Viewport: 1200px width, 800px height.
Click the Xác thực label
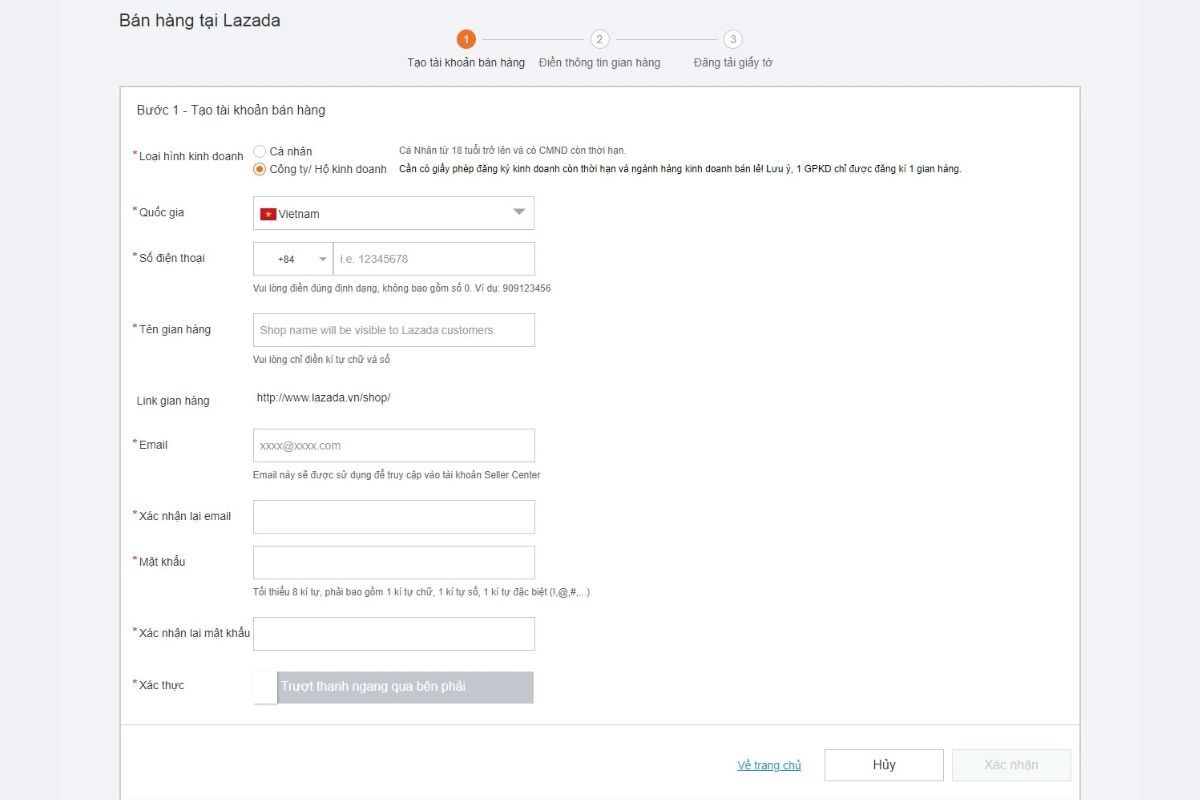(x=161, y=685)
